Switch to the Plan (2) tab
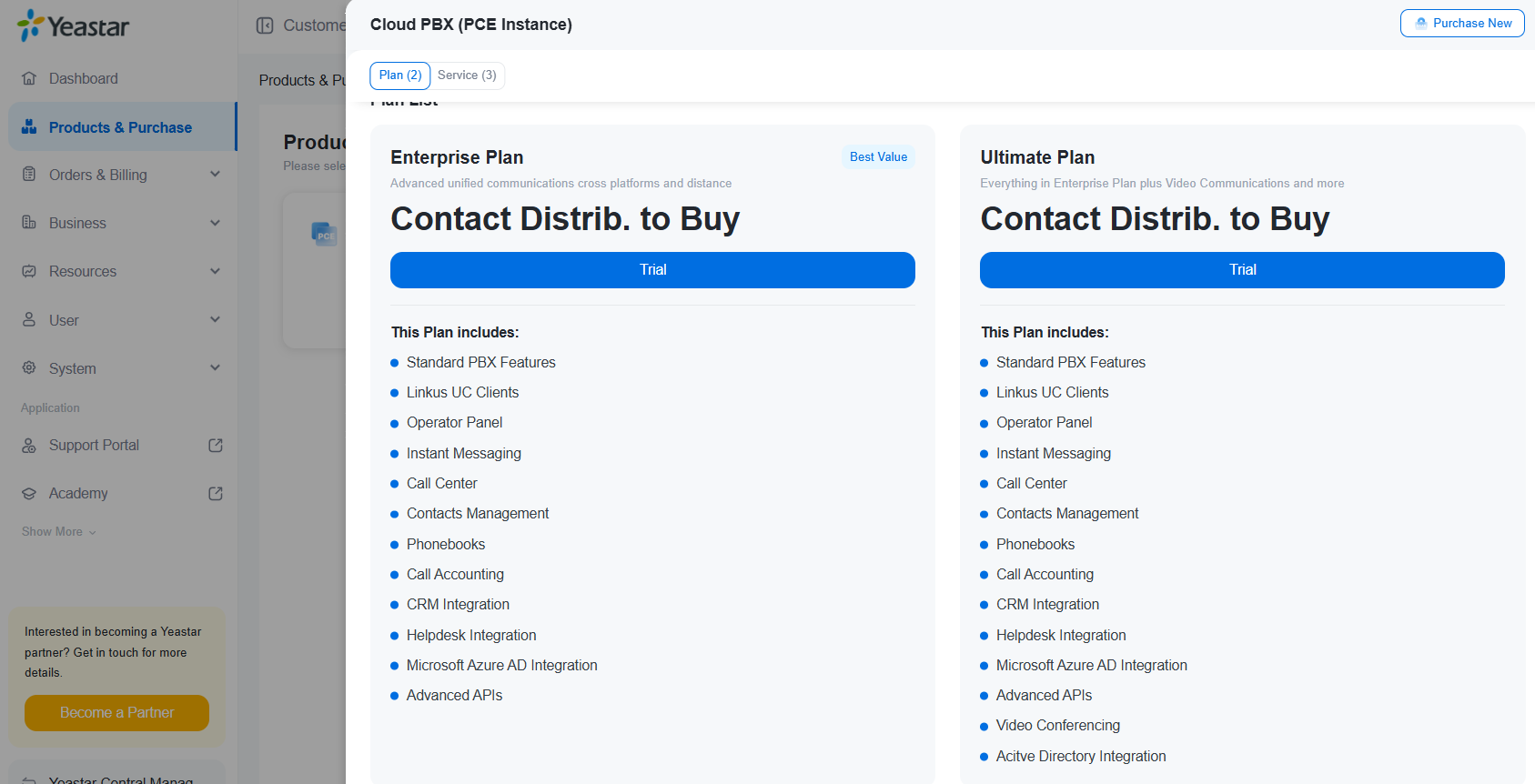Viewport: 1535px width, 784px height. 400,75
